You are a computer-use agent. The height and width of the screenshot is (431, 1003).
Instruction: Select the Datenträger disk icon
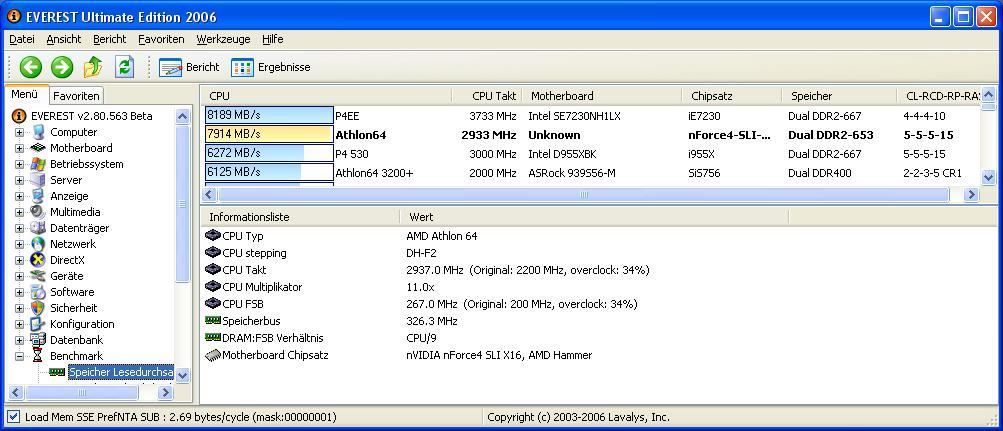click(x=38, y=228)
